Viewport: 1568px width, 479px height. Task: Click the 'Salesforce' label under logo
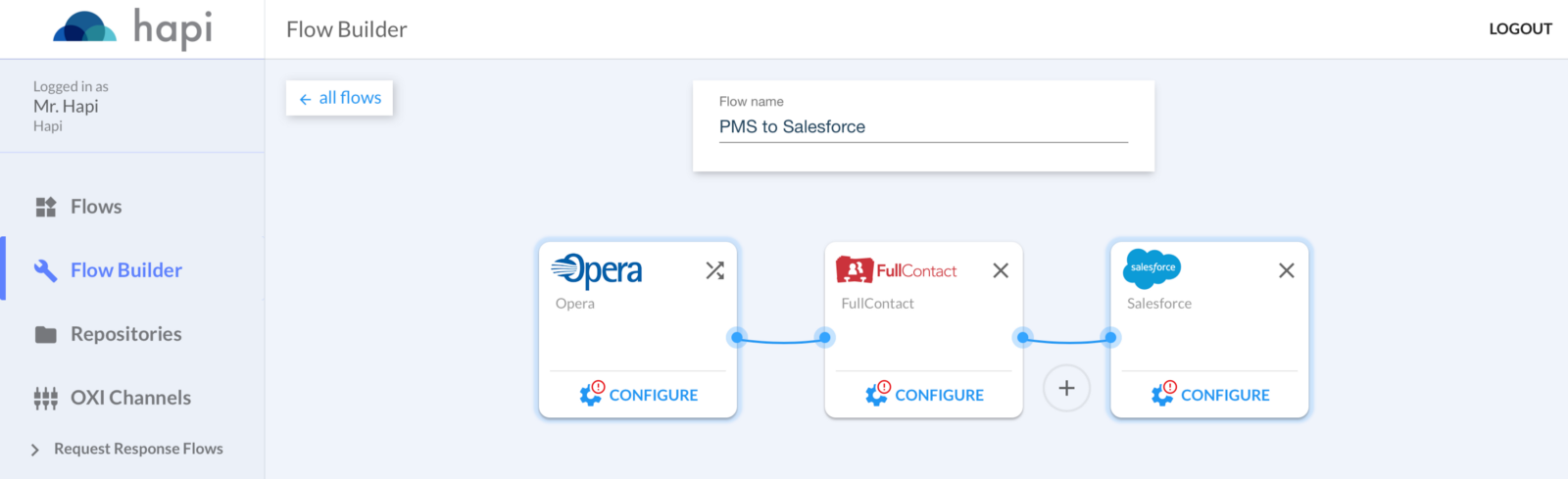1159,304
